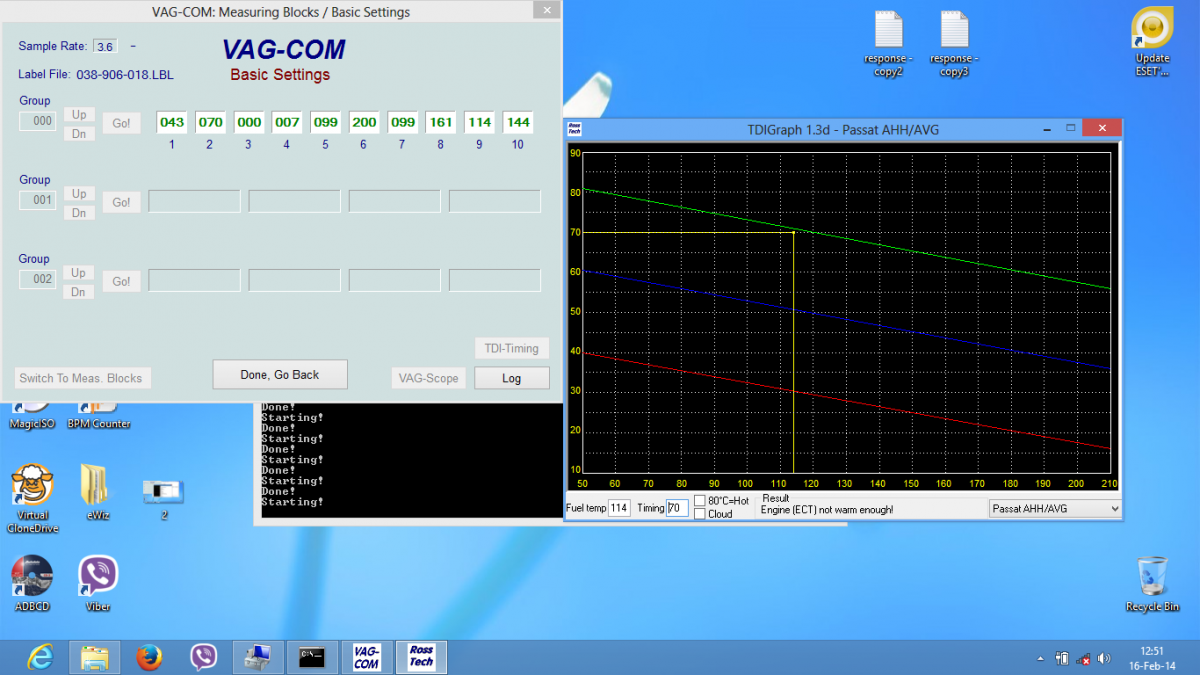Select the Recycle Bin desktop icon
Image resolution: width=1200 pixels, height=675 pixels.
pos(1152,584)
